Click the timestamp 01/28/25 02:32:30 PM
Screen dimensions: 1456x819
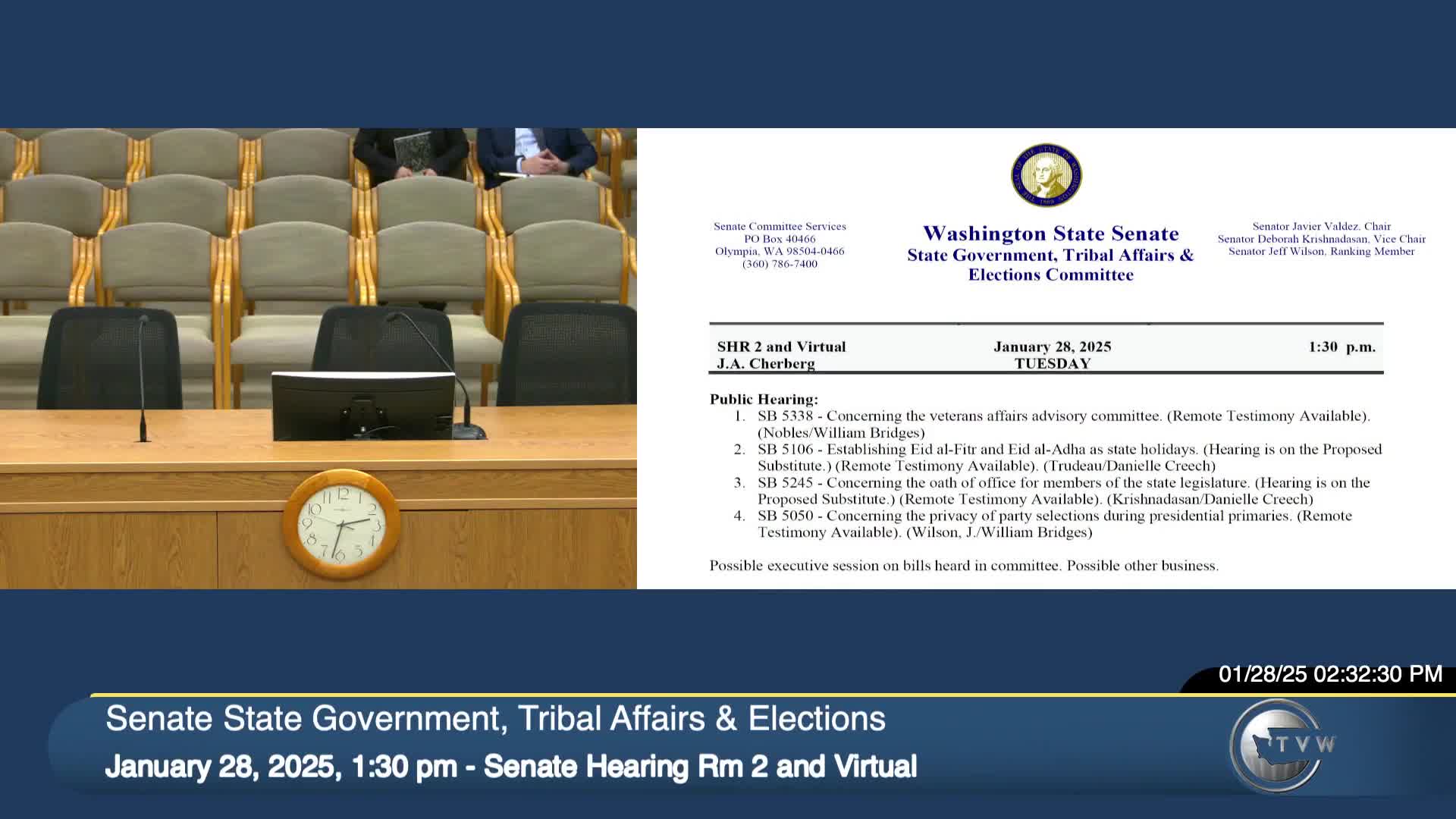[x=1329, y=674]
